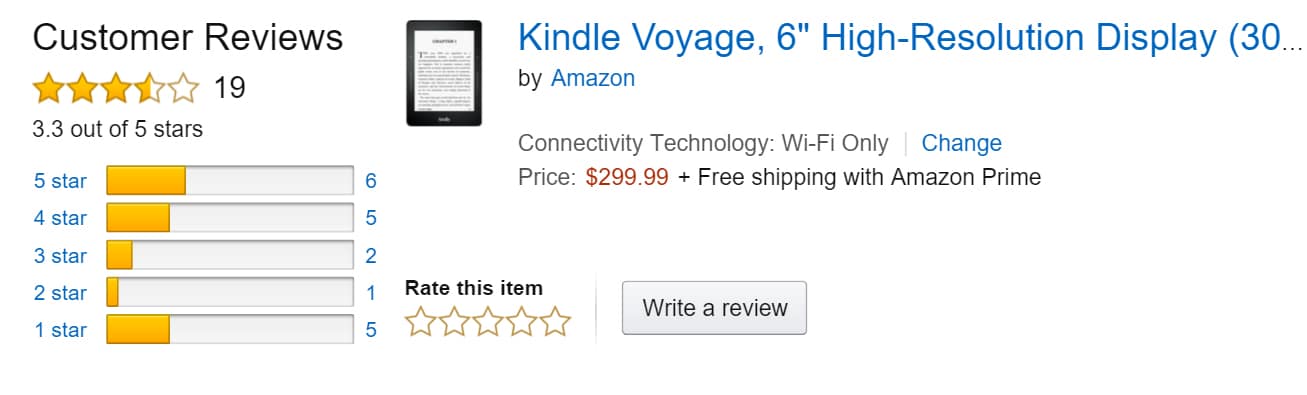The width and height of the screenshot is (1307, 395).
Task: Rate this item one star
Action: 421,323
